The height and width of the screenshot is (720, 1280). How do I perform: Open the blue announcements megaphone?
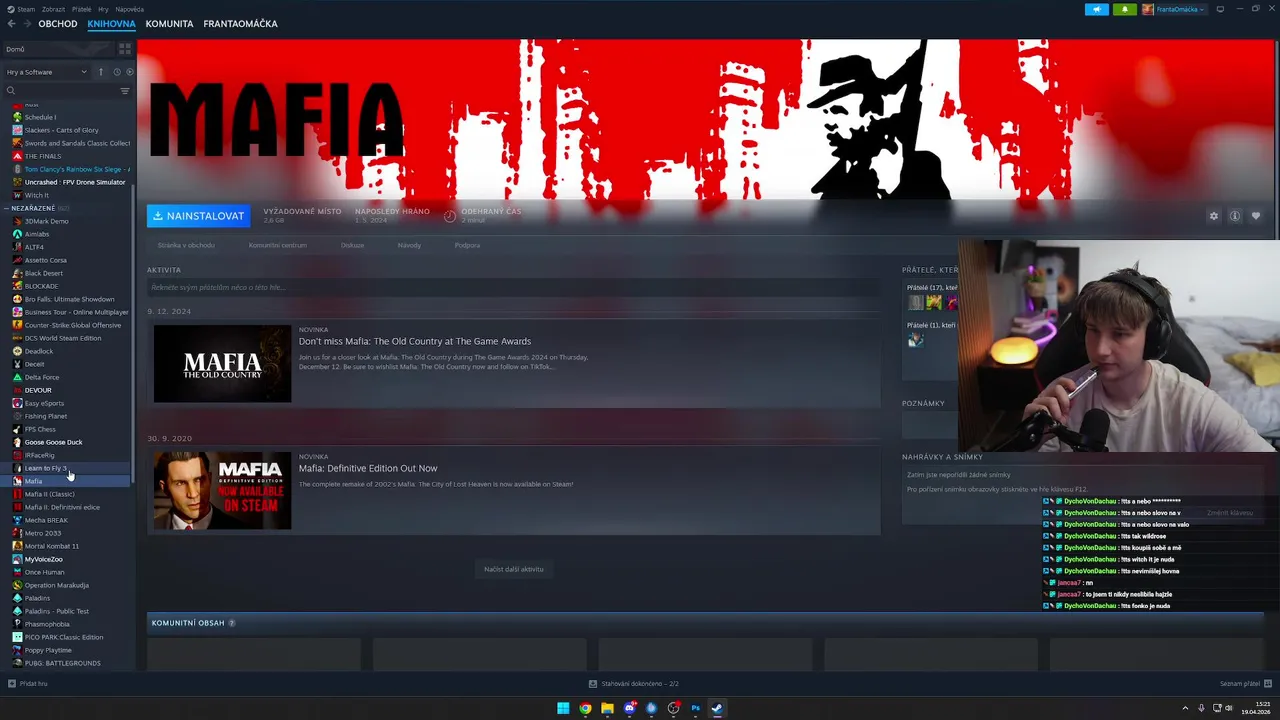(1097, 9)
